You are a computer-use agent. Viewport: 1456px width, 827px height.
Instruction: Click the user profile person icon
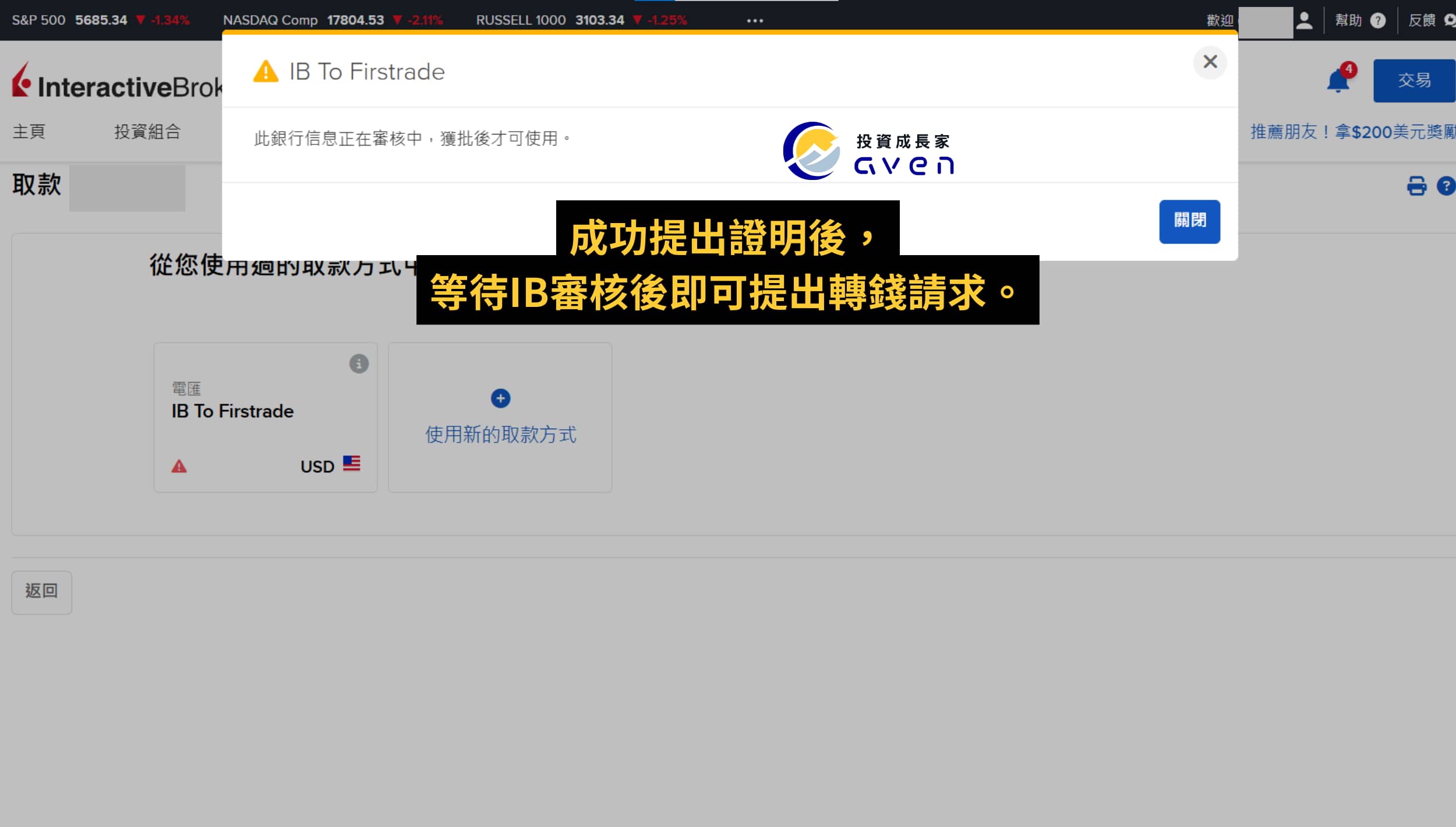(1305, 20)
